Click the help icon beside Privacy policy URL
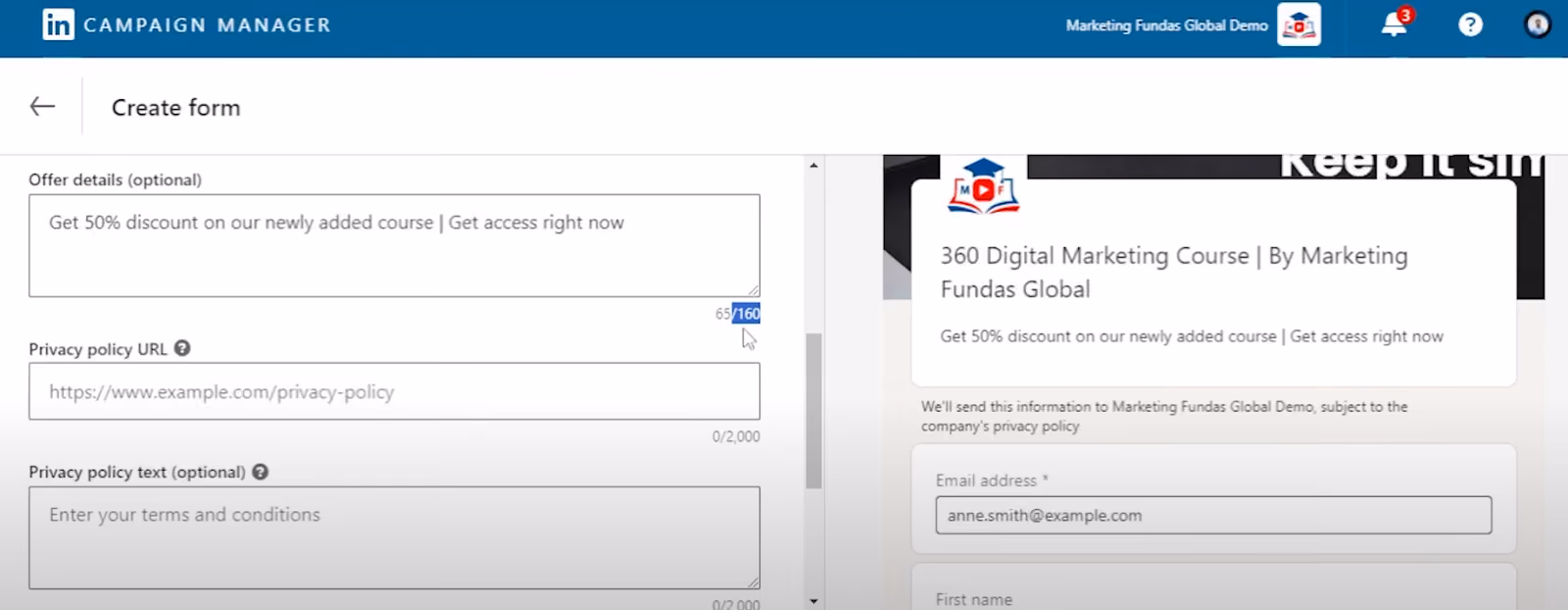 tap(182, 348)
